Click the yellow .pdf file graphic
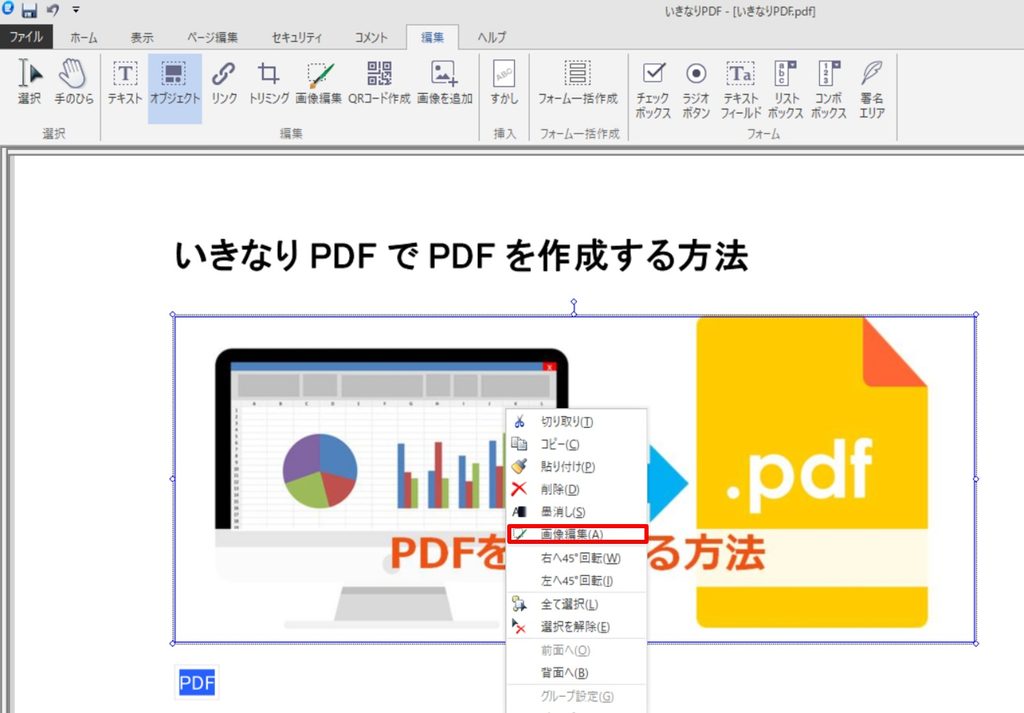 click(812, 472)
